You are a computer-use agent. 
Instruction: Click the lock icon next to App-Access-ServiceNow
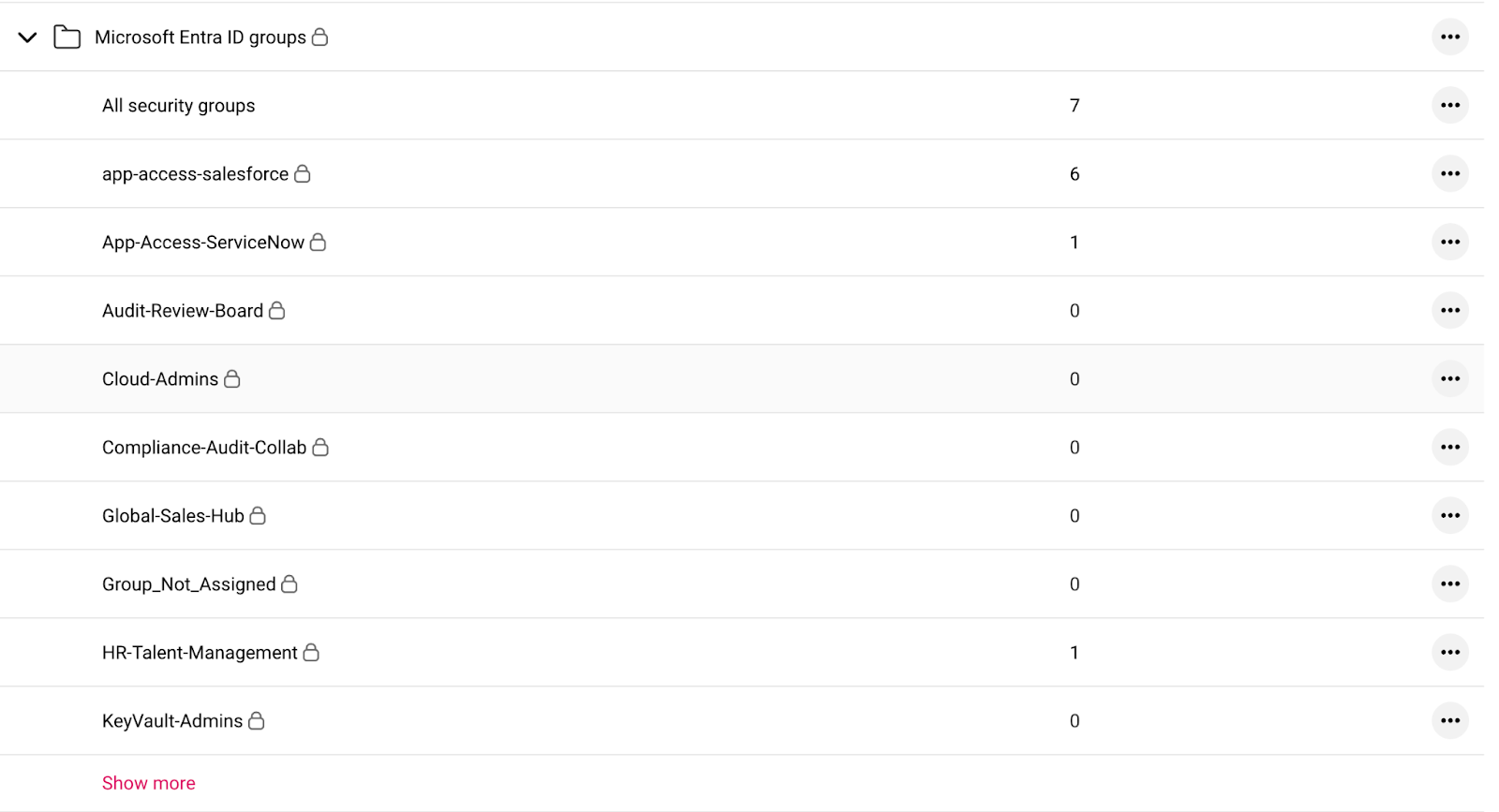pos(319,243)
